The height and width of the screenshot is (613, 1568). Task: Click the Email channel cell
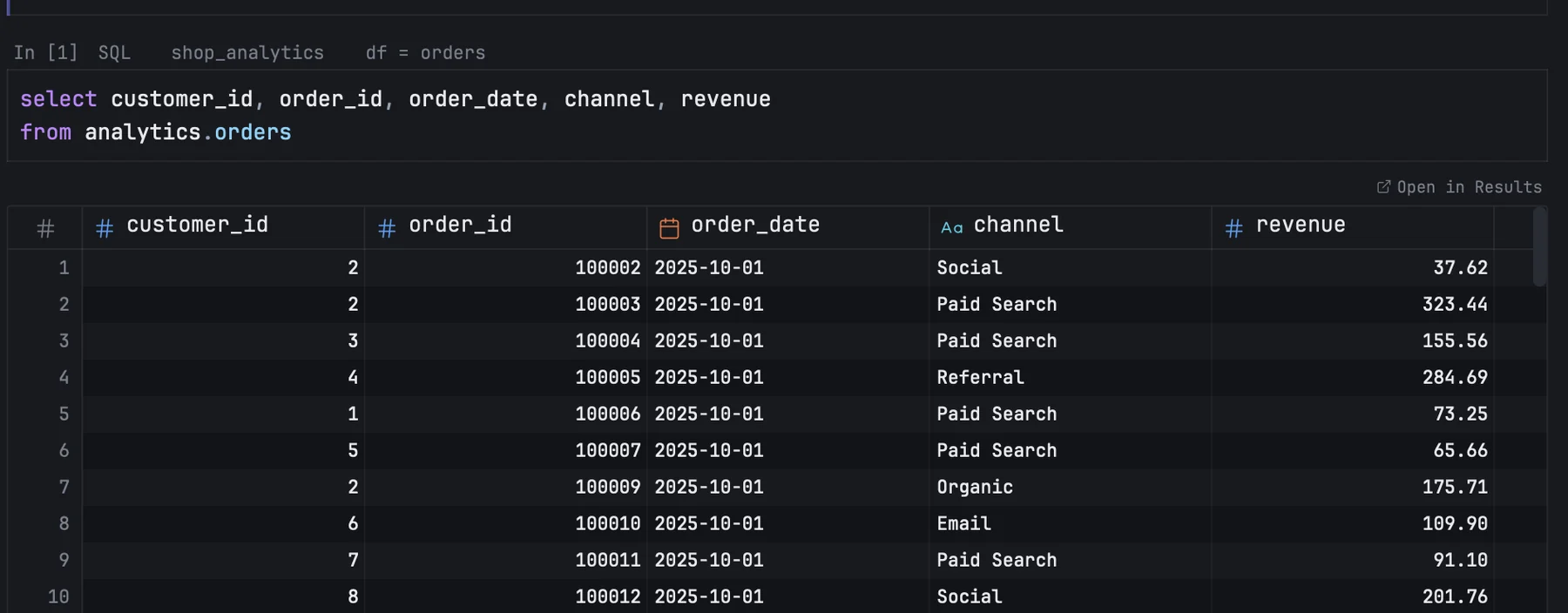coord(1070,523)
